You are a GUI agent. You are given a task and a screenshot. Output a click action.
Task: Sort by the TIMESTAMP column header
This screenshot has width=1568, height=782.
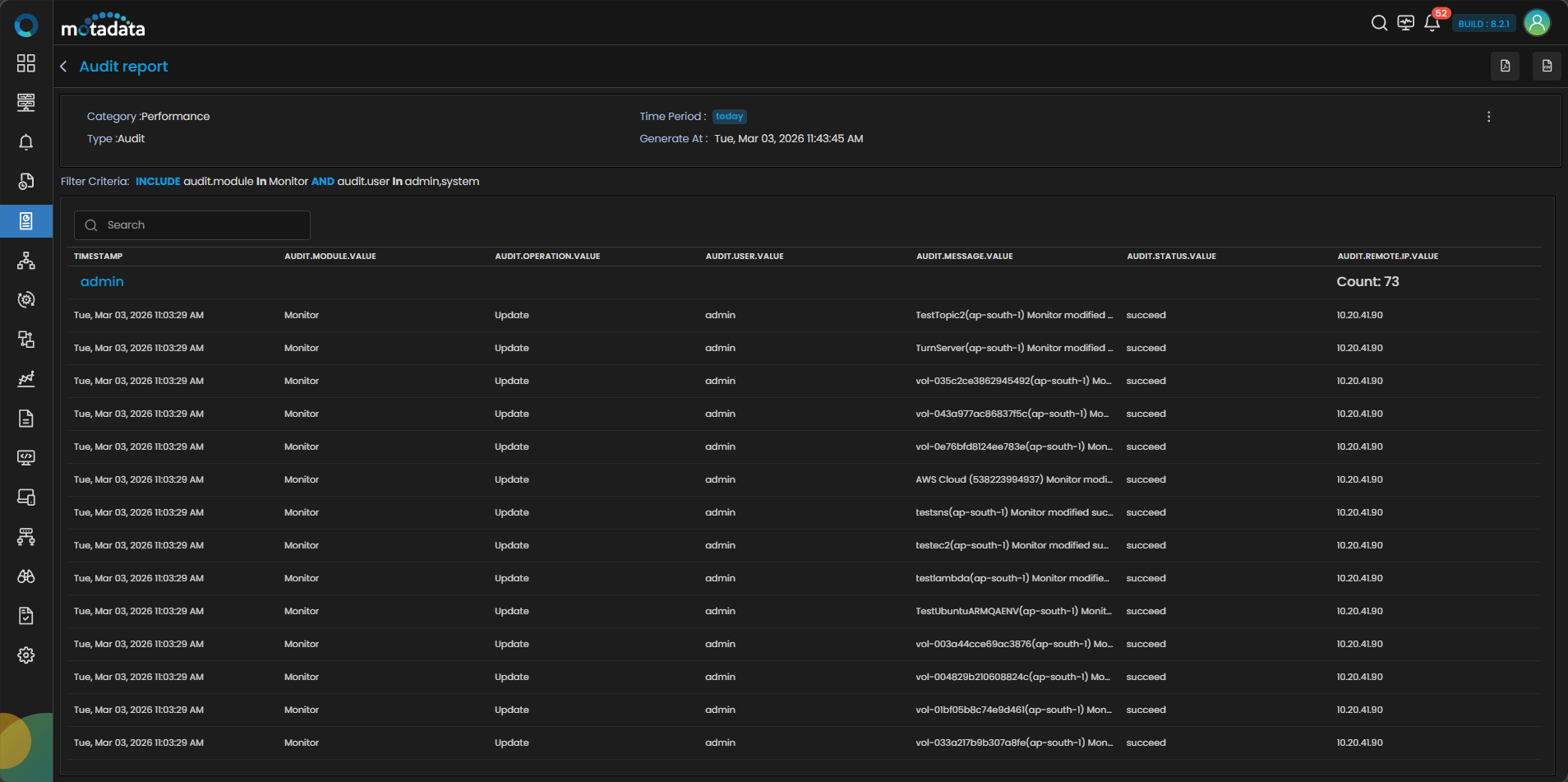tap(98, 257)
